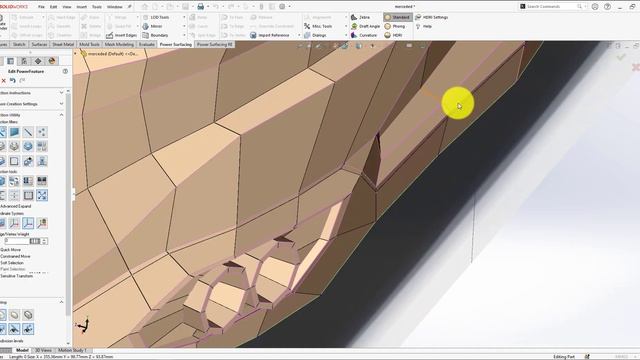640x360 pixels.
Task: Switch to the 3D Views tab
Action: tap(43, 350)
